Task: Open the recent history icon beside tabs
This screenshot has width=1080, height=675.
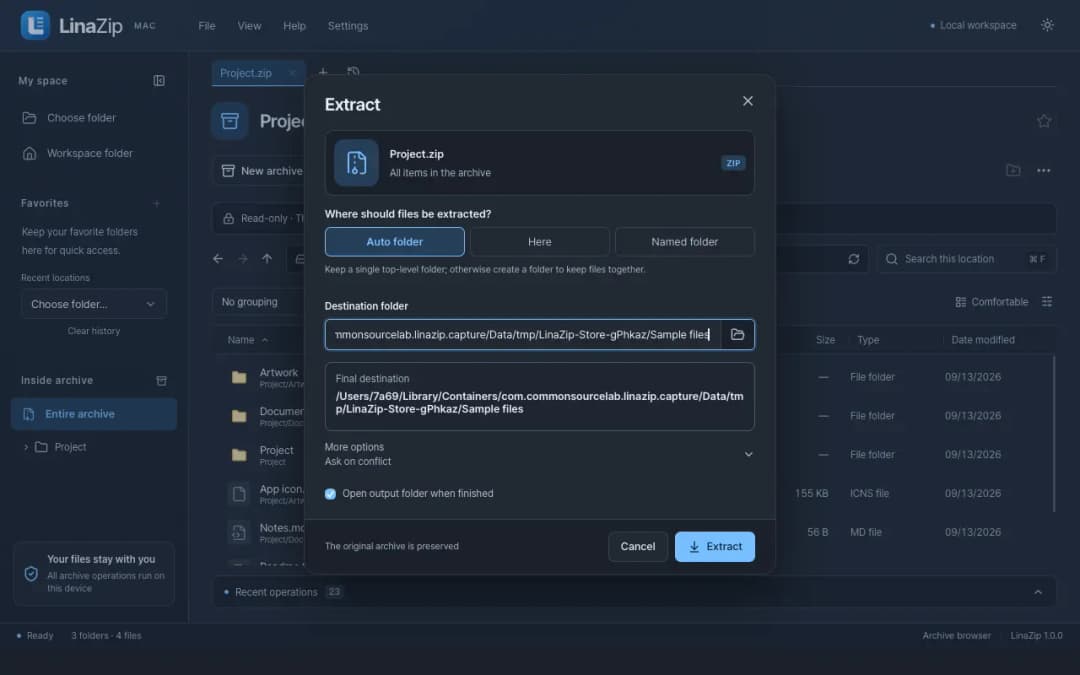Action: point(353,72)
